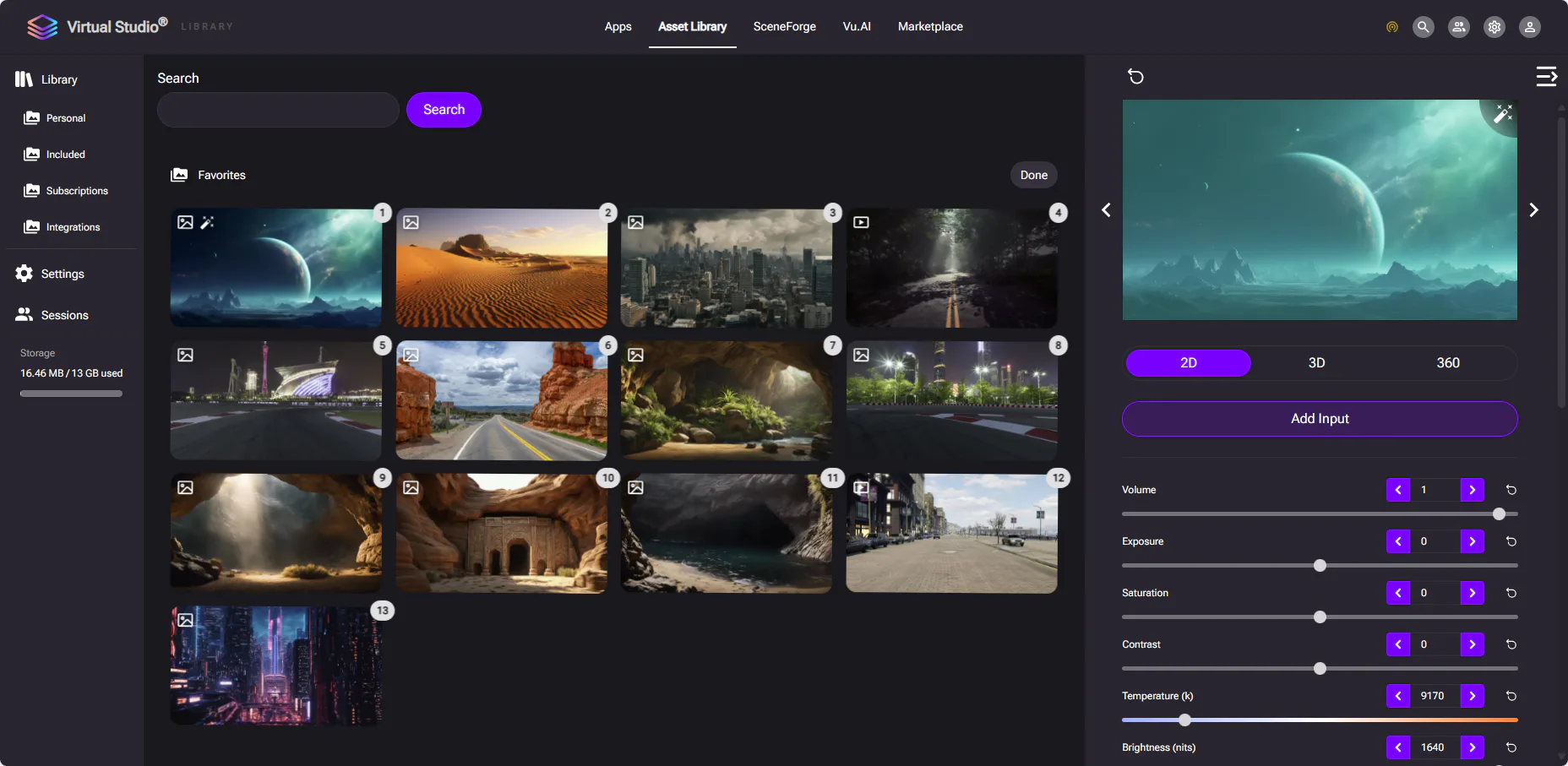Switch to 360 mode
Viewport: 1568px width, 766px height.
[x=1448, y=363]
